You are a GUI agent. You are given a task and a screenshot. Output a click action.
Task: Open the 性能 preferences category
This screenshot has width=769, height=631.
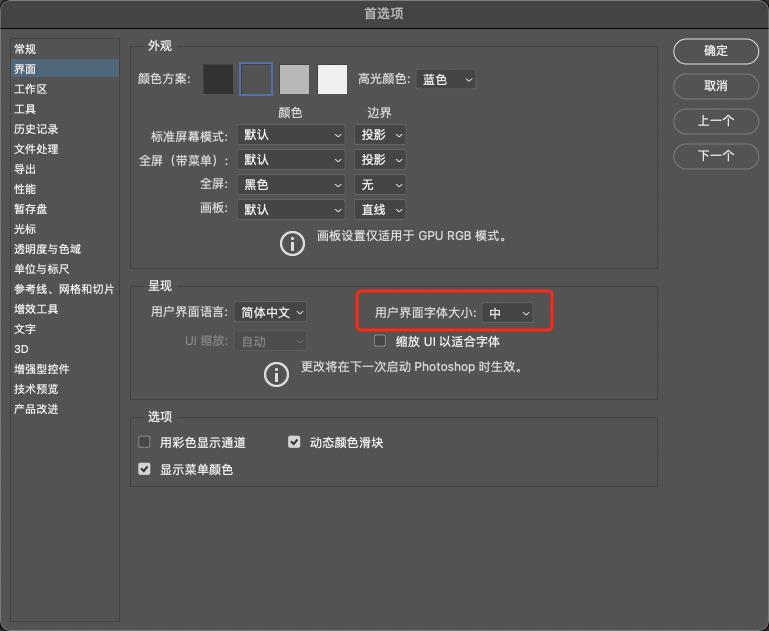tap(65, 189)
